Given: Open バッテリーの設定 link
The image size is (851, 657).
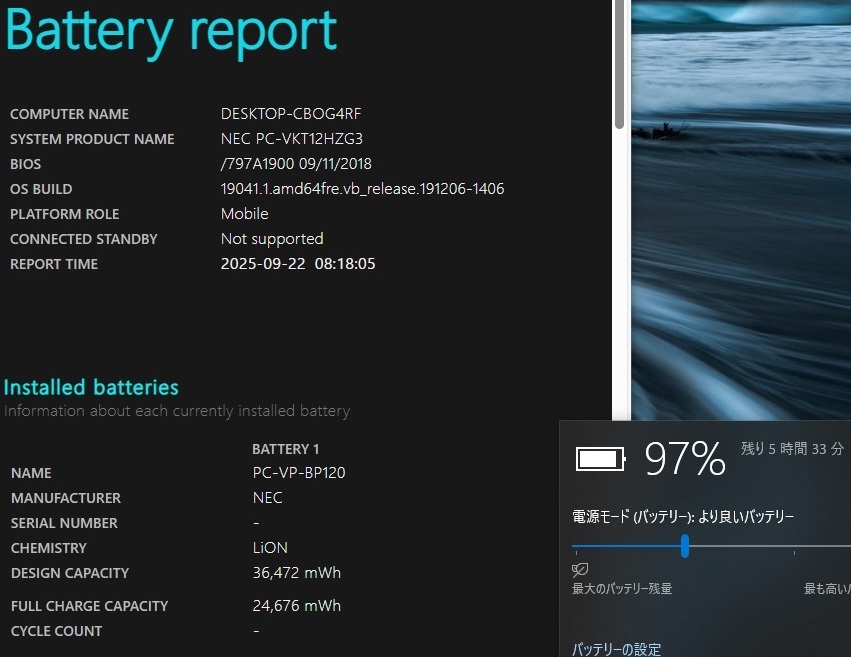Looking at the screenshot, I should pyautogui.click(x=616, y=649).
